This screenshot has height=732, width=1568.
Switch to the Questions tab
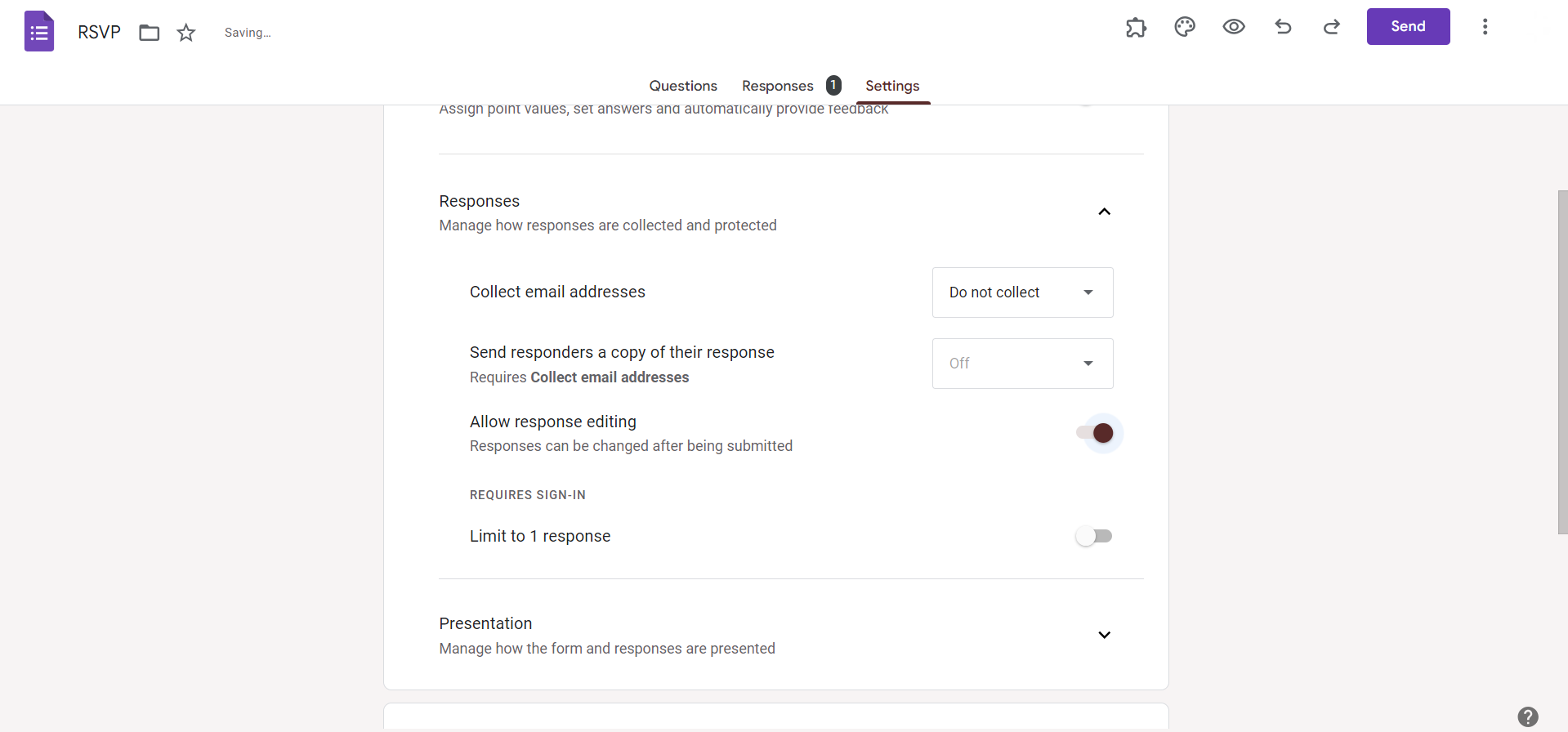pyautogui.click(x=683, y=86)
